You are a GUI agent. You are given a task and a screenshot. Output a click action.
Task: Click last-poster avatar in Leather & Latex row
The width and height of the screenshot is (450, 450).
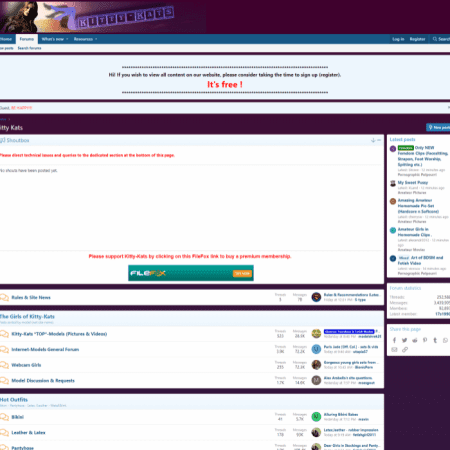point(316,432)
